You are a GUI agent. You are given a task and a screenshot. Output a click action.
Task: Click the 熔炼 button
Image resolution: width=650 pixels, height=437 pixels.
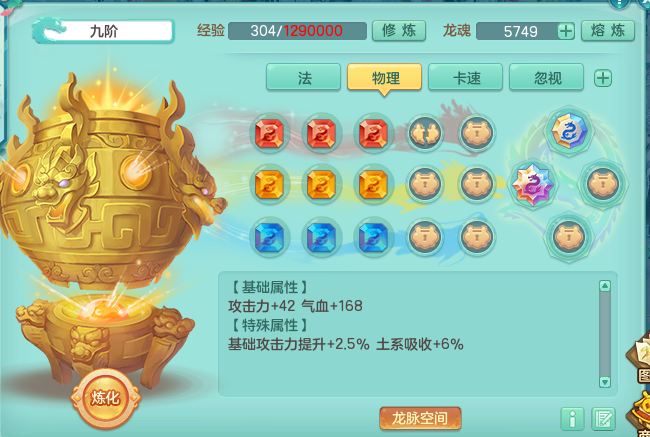coord(608,31)
